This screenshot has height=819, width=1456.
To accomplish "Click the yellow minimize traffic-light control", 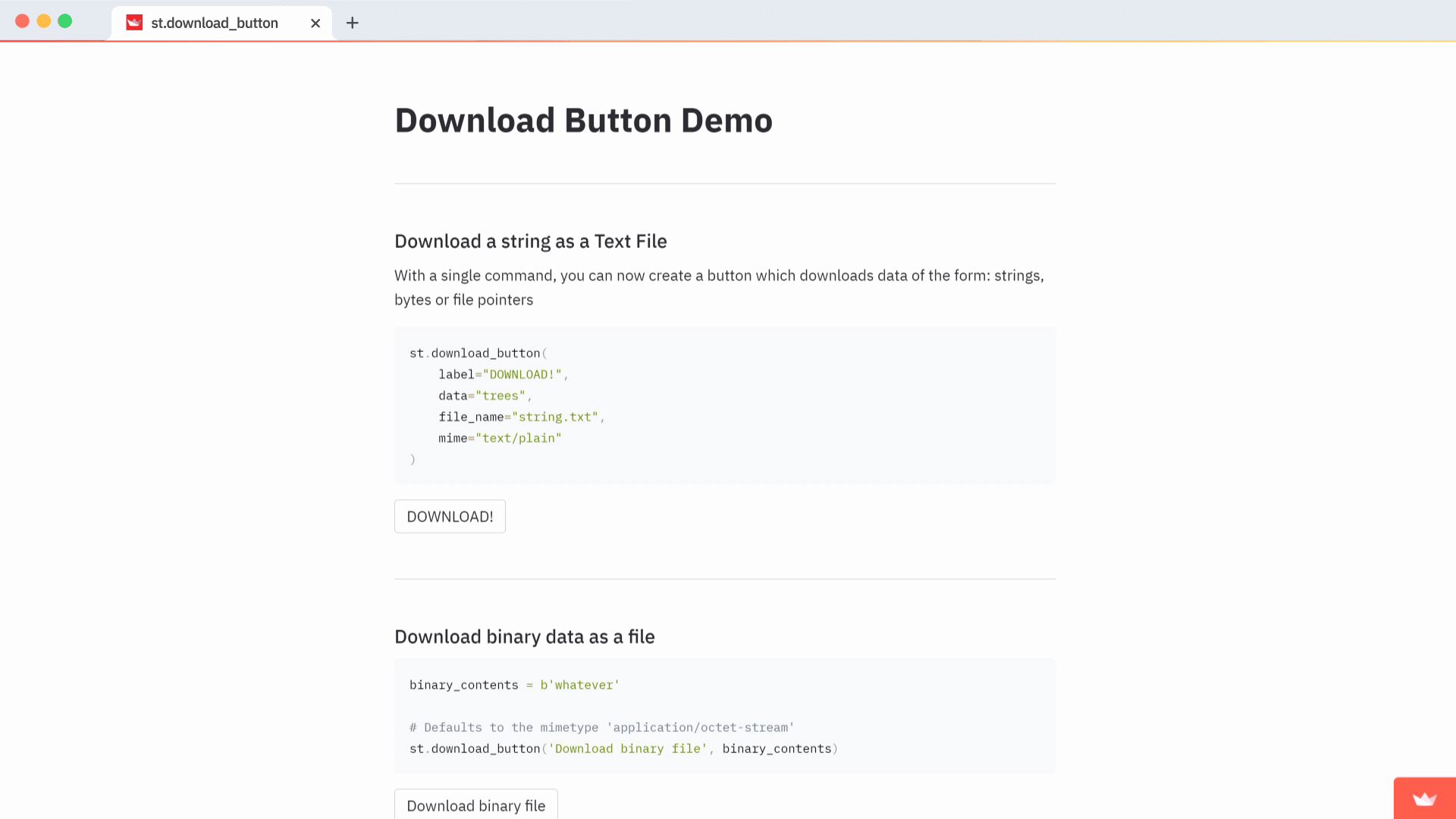I will point(43,20).
